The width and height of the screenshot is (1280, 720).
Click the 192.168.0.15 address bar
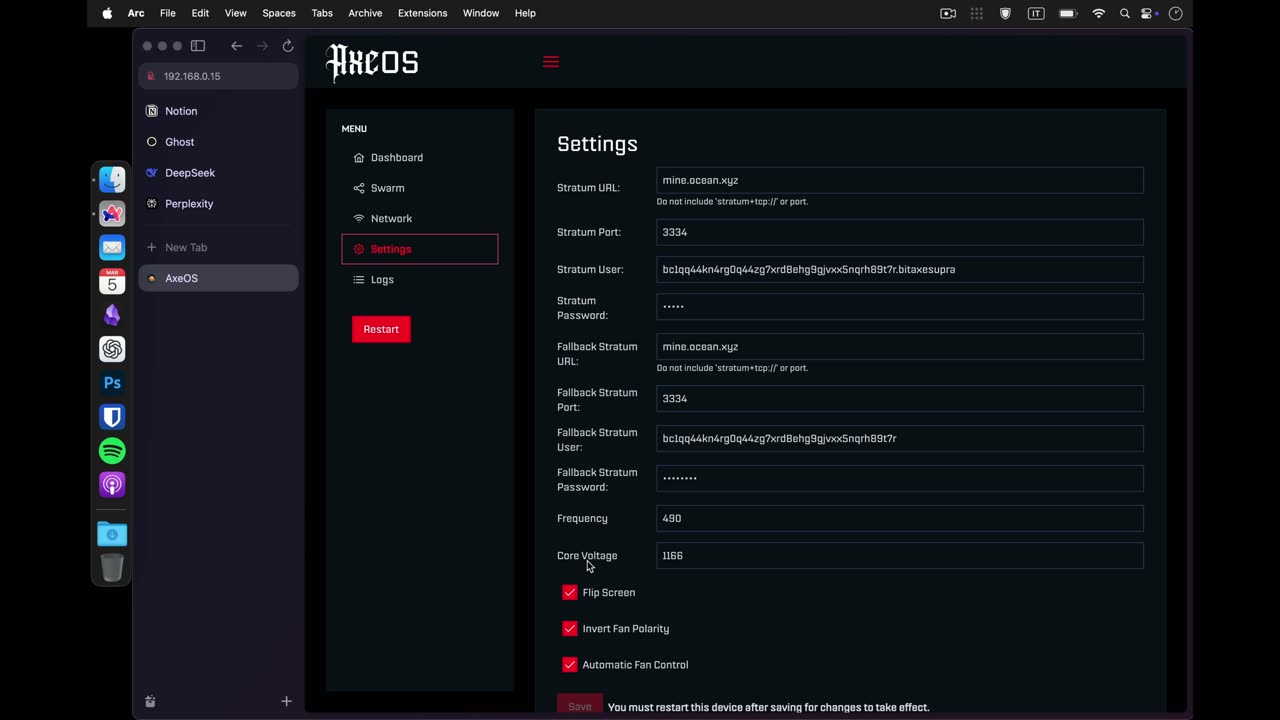pyautogui.click(x=218, y=76)
